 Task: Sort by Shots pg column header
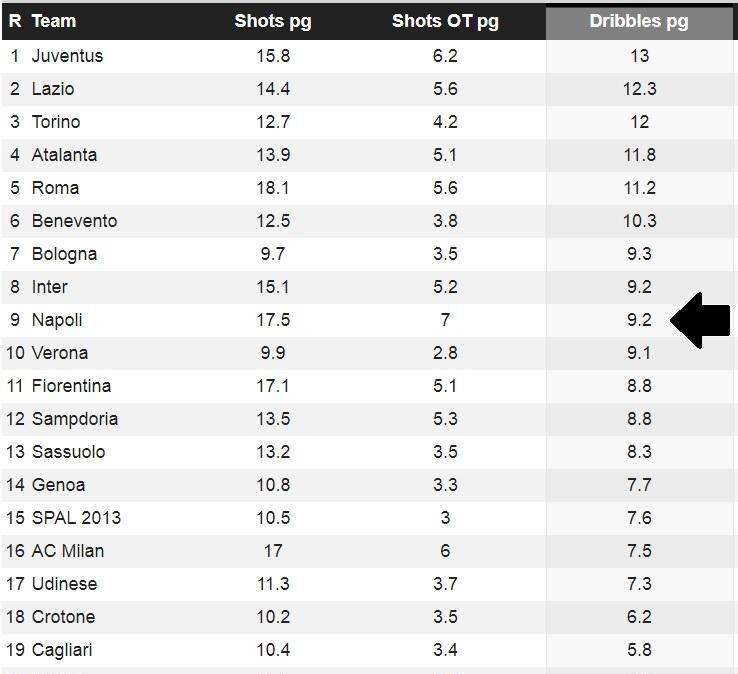(272, 21)
